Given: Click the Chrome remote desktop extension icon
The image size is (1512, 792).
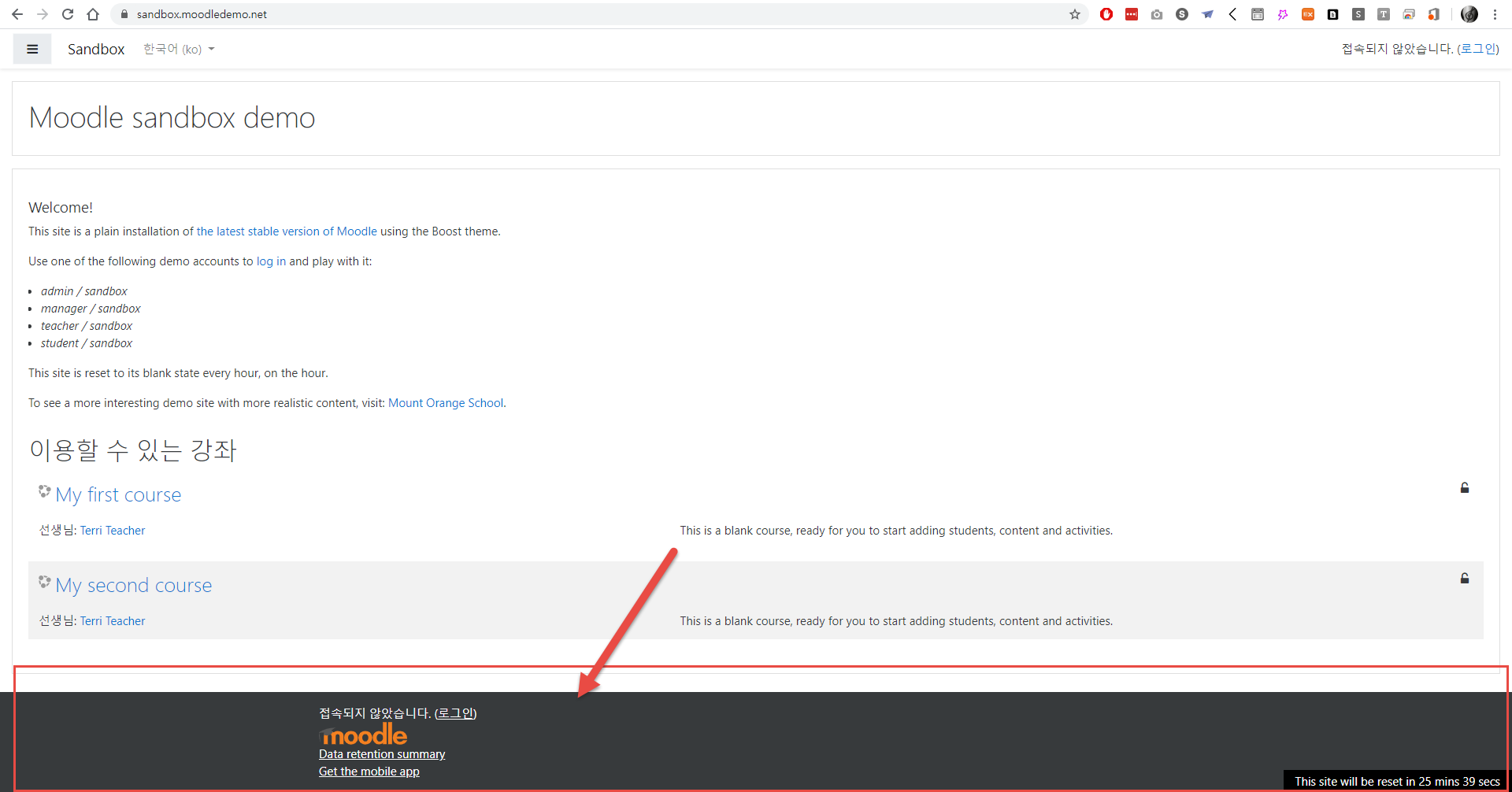Looking at the screenshot, I should pos(1409,14).
